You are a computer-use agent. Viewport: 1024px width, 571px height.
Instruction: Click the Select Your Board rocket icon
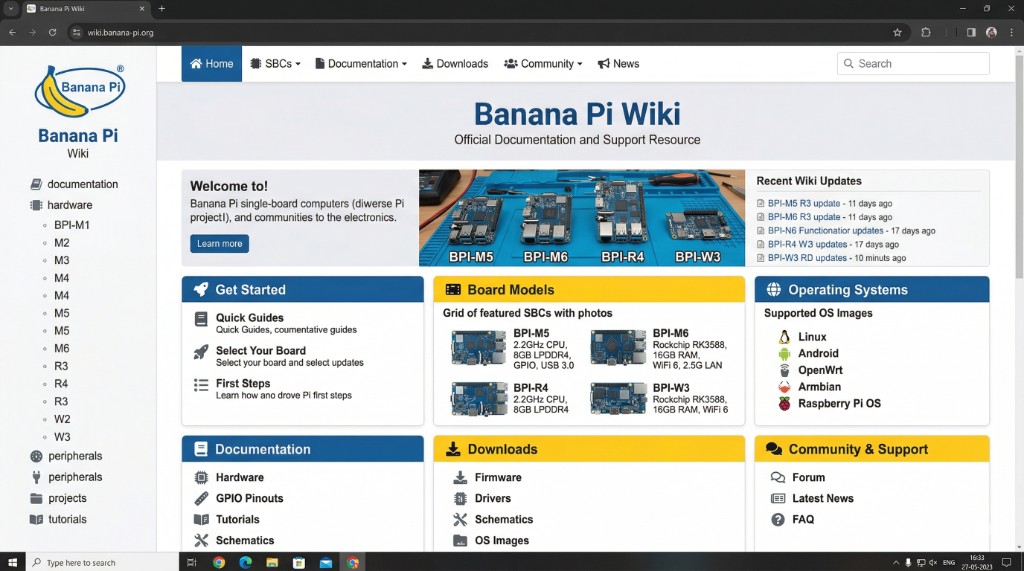click(201, 352)
